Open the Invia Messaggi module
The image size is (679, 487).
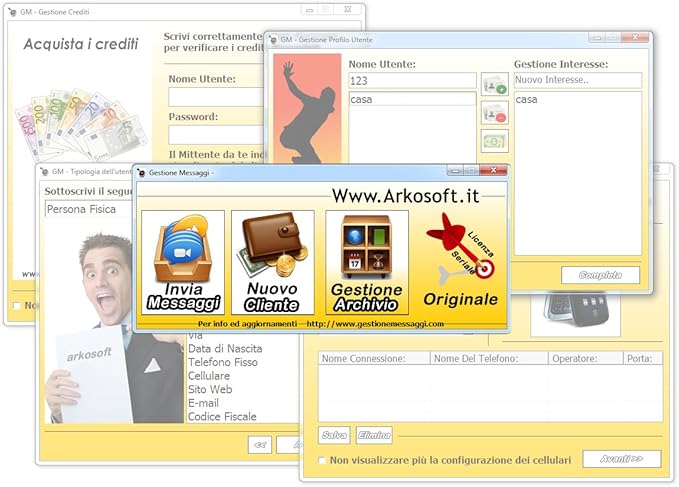click(x=183, y=262)
